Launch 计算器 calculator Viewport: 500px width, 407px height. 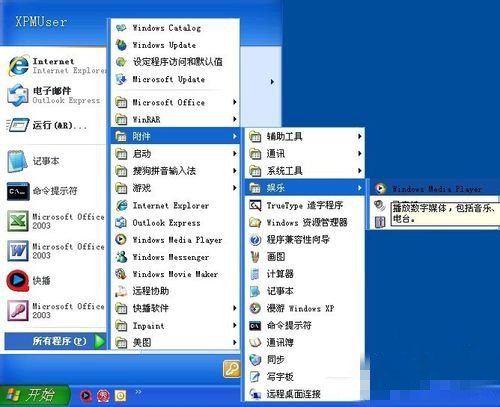[305, 274]
